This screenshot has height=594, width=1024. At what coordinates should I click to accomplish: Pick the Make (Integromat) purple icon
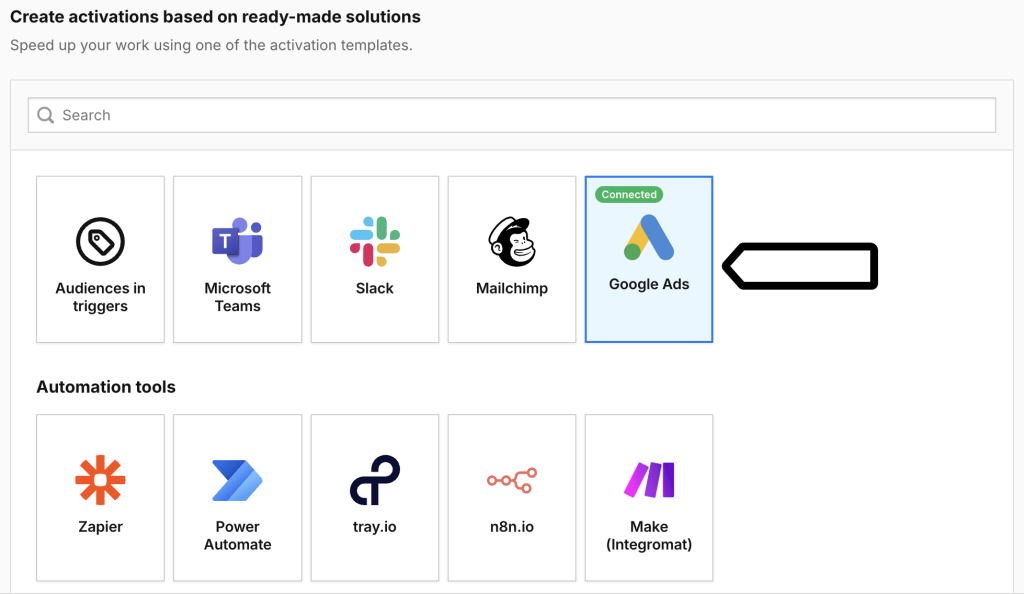click(648, 480)
